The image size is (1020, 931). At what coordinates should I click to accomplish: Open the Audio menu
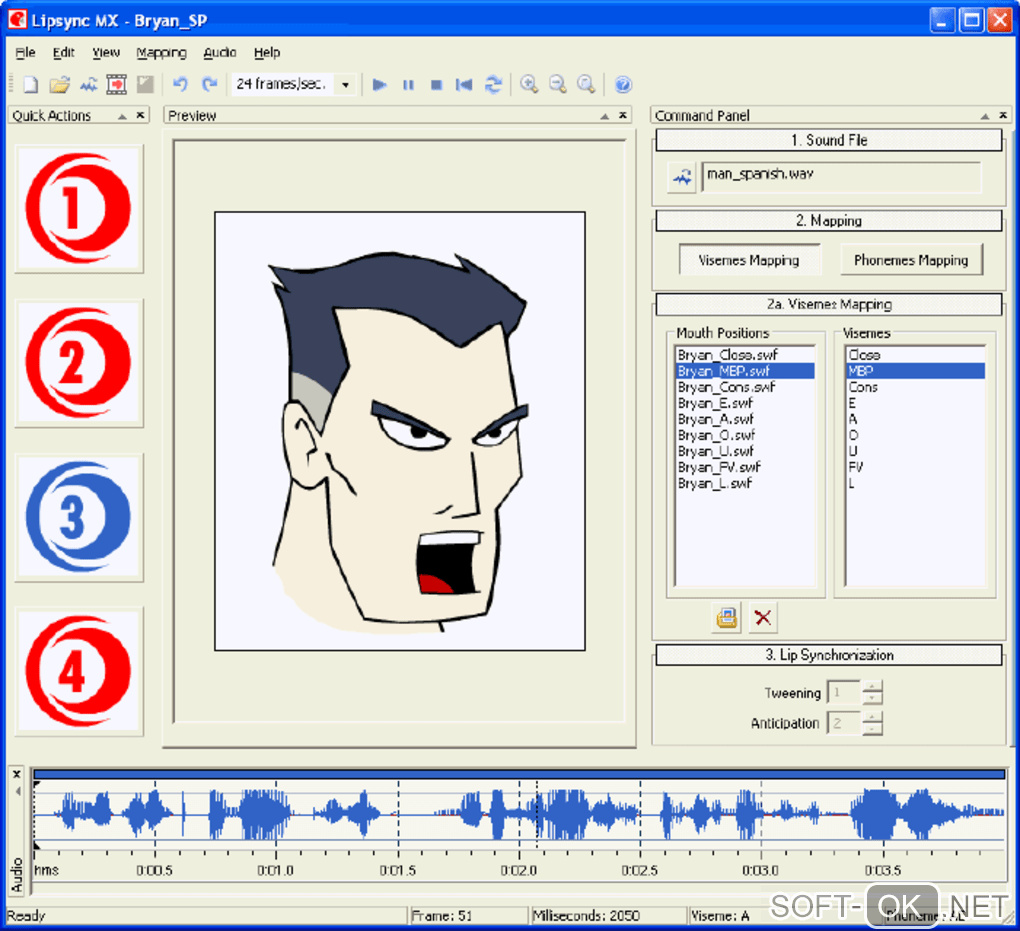click(220, 52)
